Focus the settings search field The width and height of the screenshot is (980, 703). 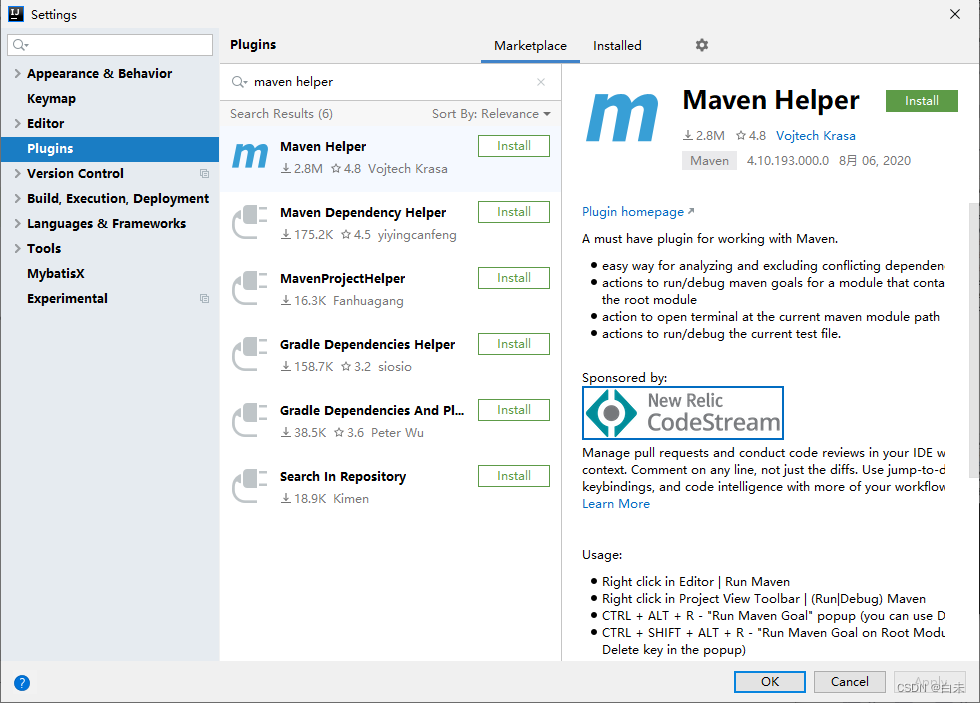[110, 45]
